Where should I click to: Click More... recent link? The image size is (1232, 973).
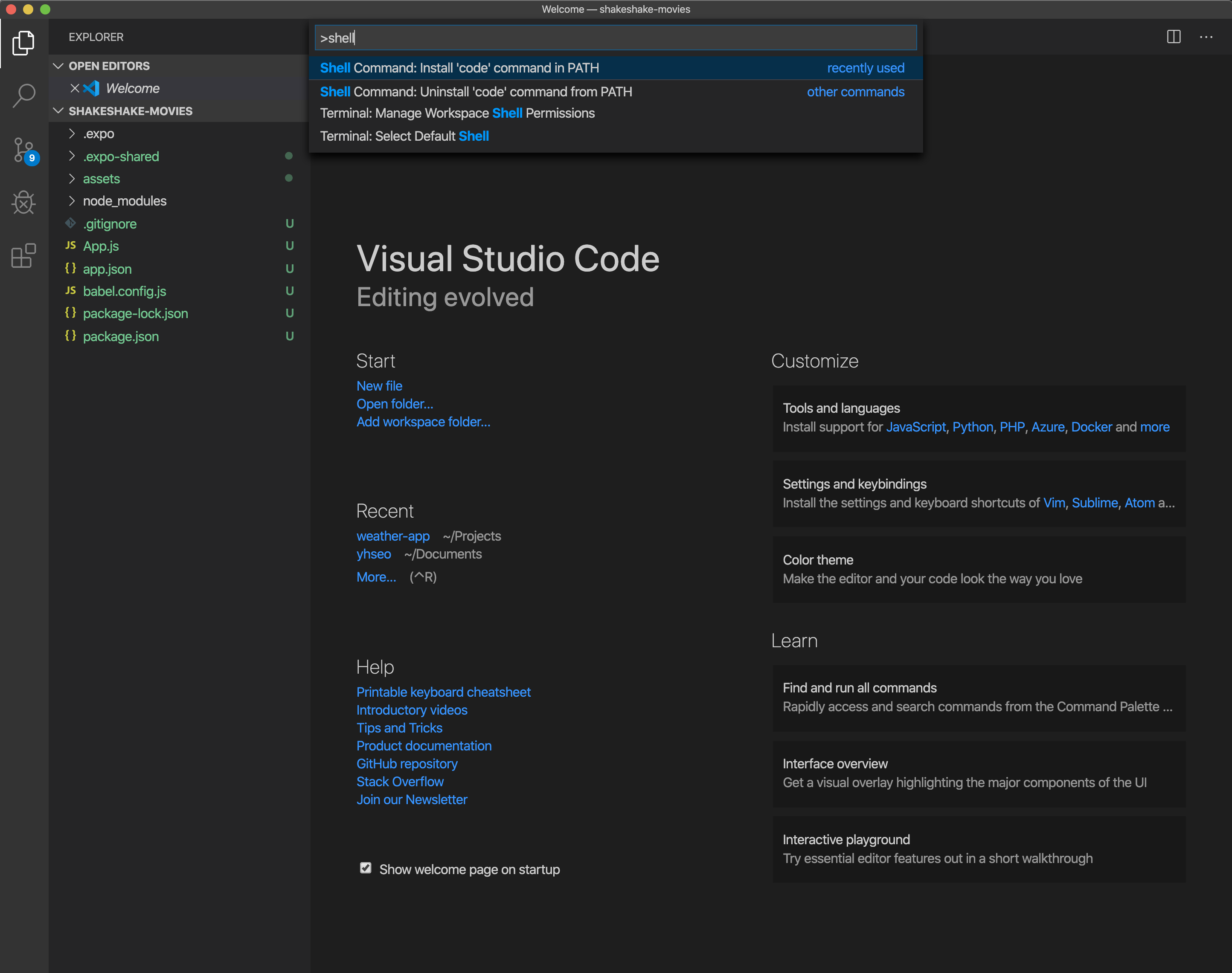(377, 577)
